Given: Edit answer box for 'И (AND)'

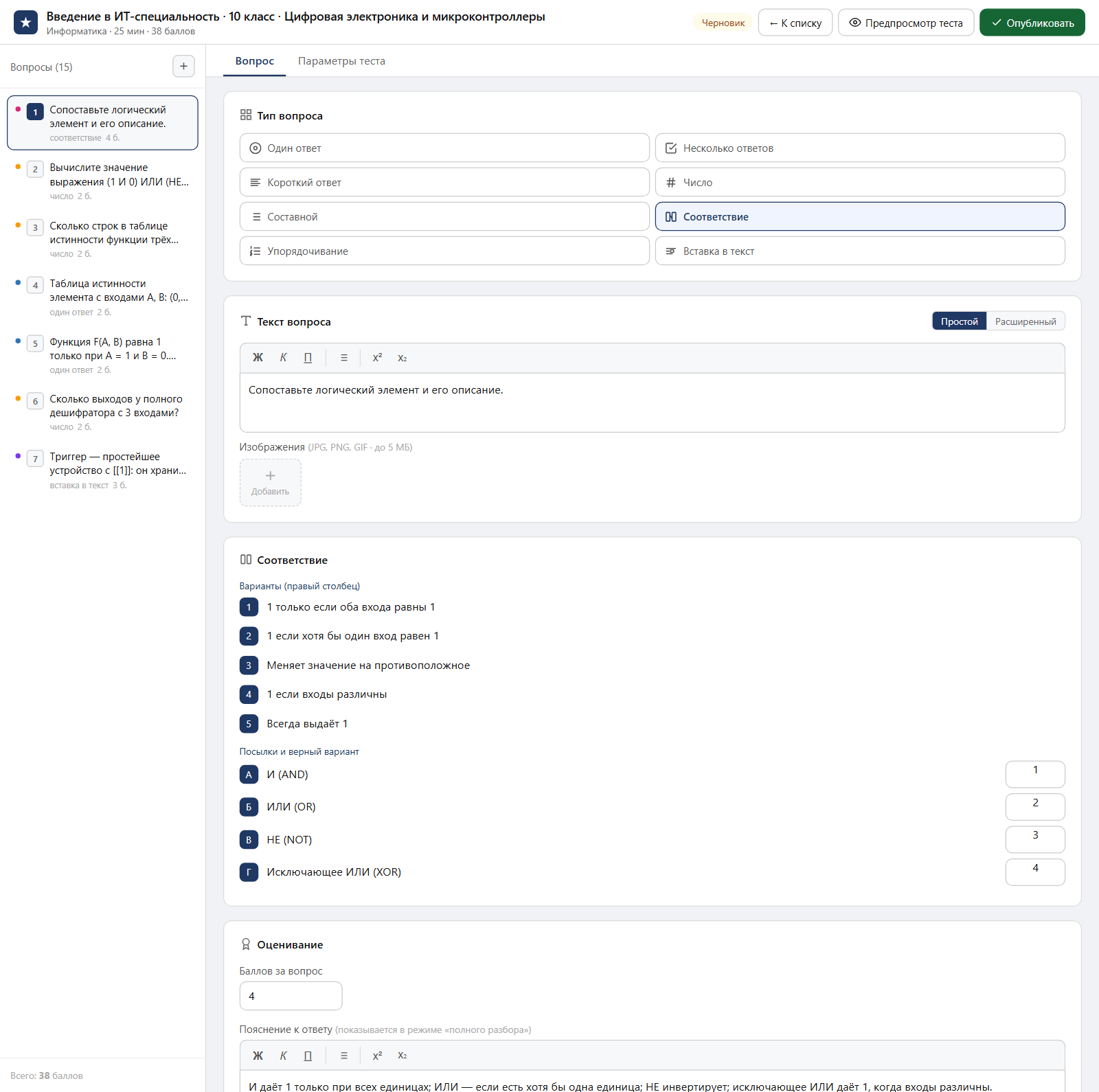Looking at the screenshot, I should (1035, 774).
